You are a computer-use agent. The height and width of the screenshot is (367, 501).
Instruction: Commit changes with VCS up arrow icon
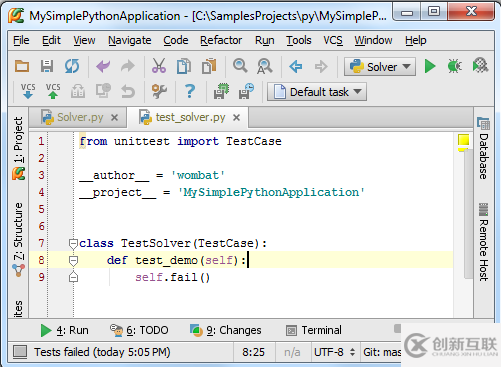53,91
